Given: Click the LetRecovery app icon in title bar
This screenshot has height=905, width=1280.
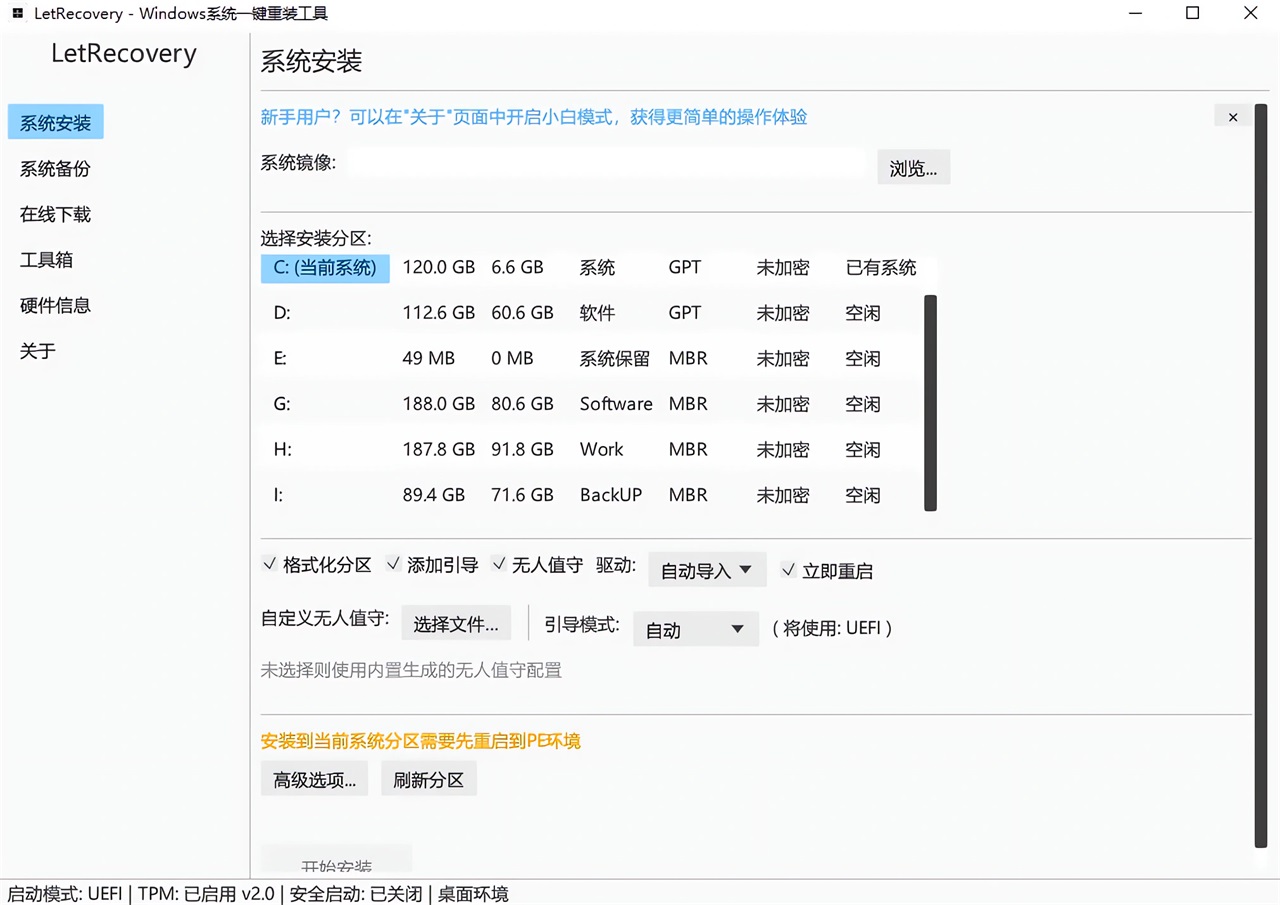Looking at the screenshot, I should (17, 14).
